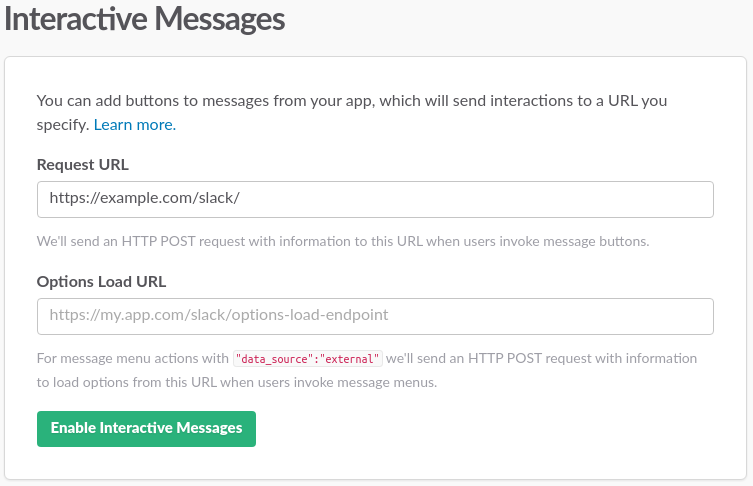
Task: Click the https://example.com/slack/ text in the field
Action: tap(145, 198)
